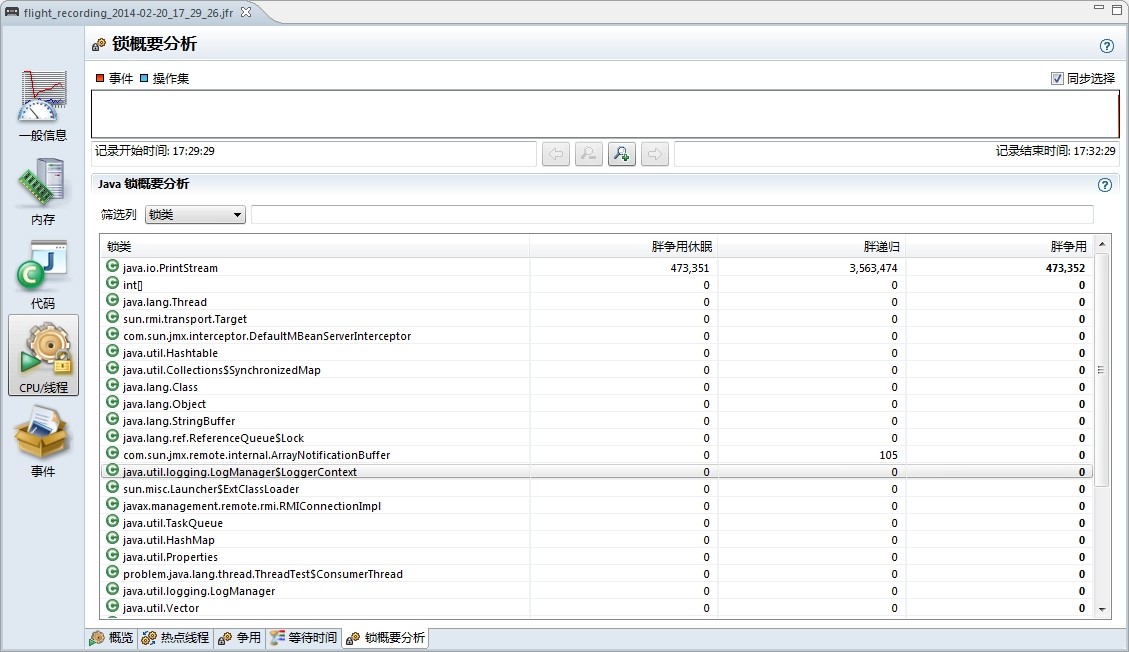Screen dimensions: 1129x652
Task: Click the table scrollbar down arrow
Action: coord(1103,609)
